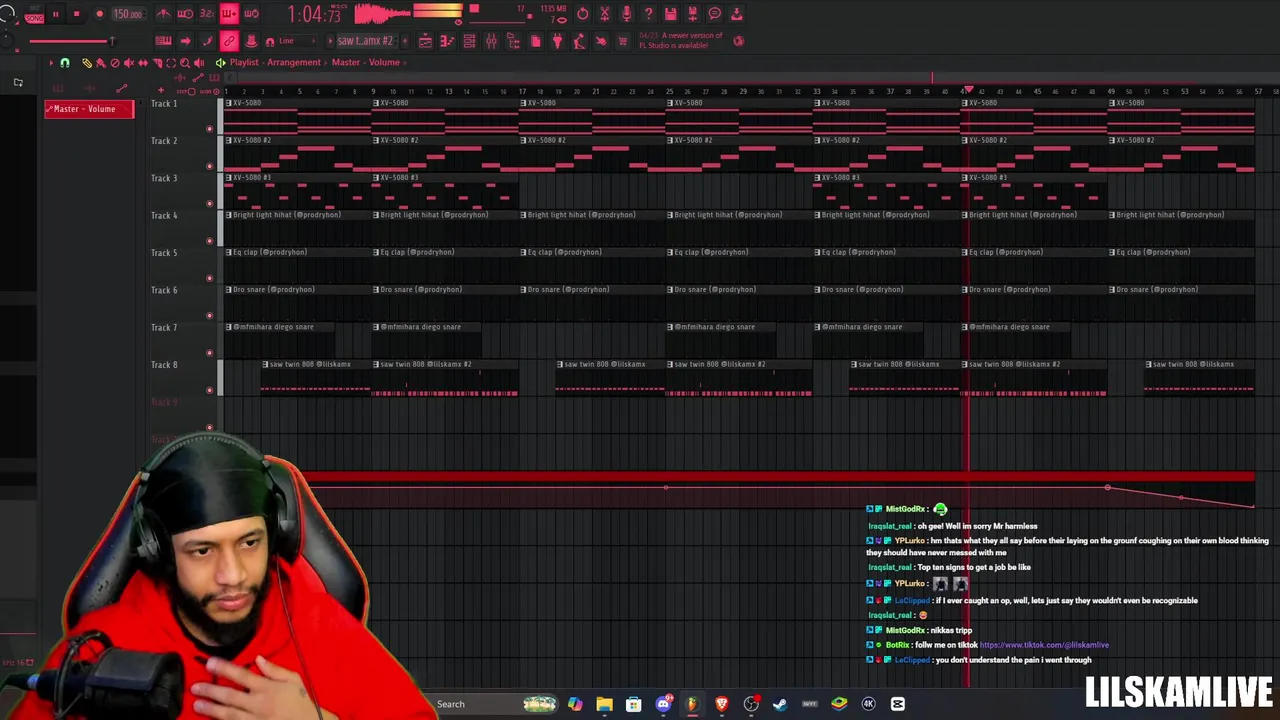Viewport: 1280px width, 720px height.
Task: Switch the PAT/SONG mode button
Action: [34, 14]
